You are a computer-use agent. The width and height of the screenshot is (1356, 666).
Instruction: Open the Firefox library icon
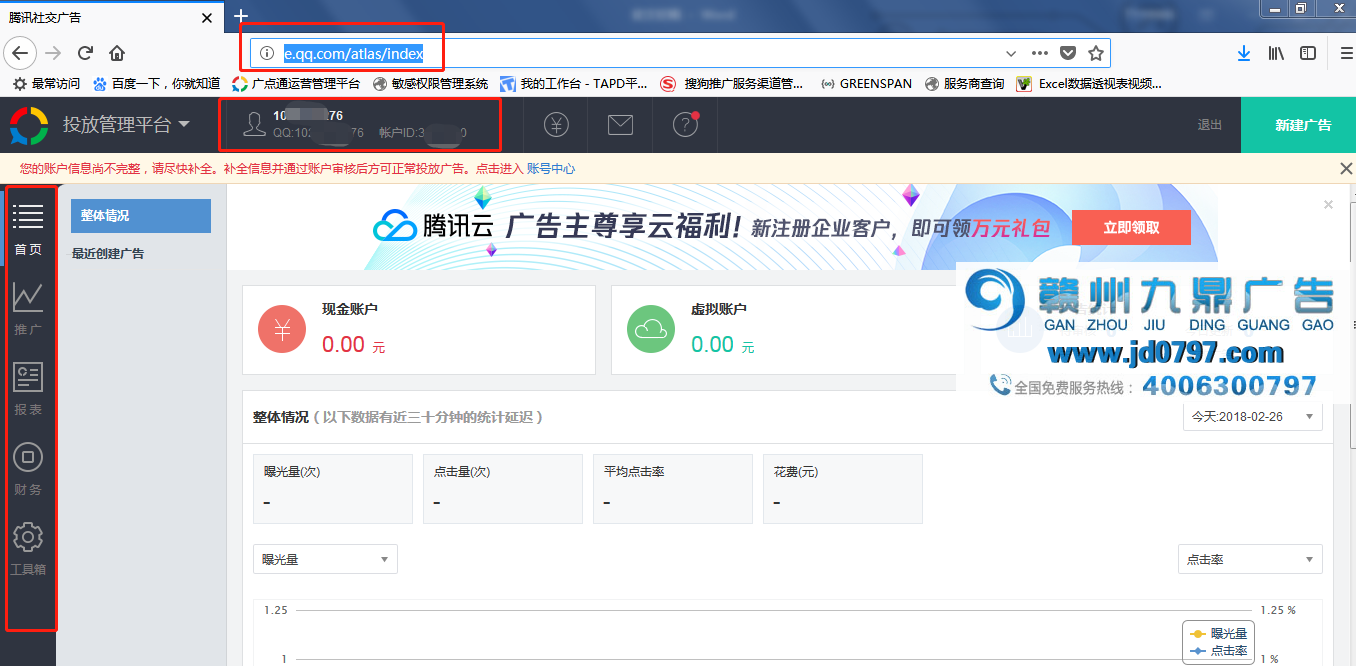tap(1276, 53)
